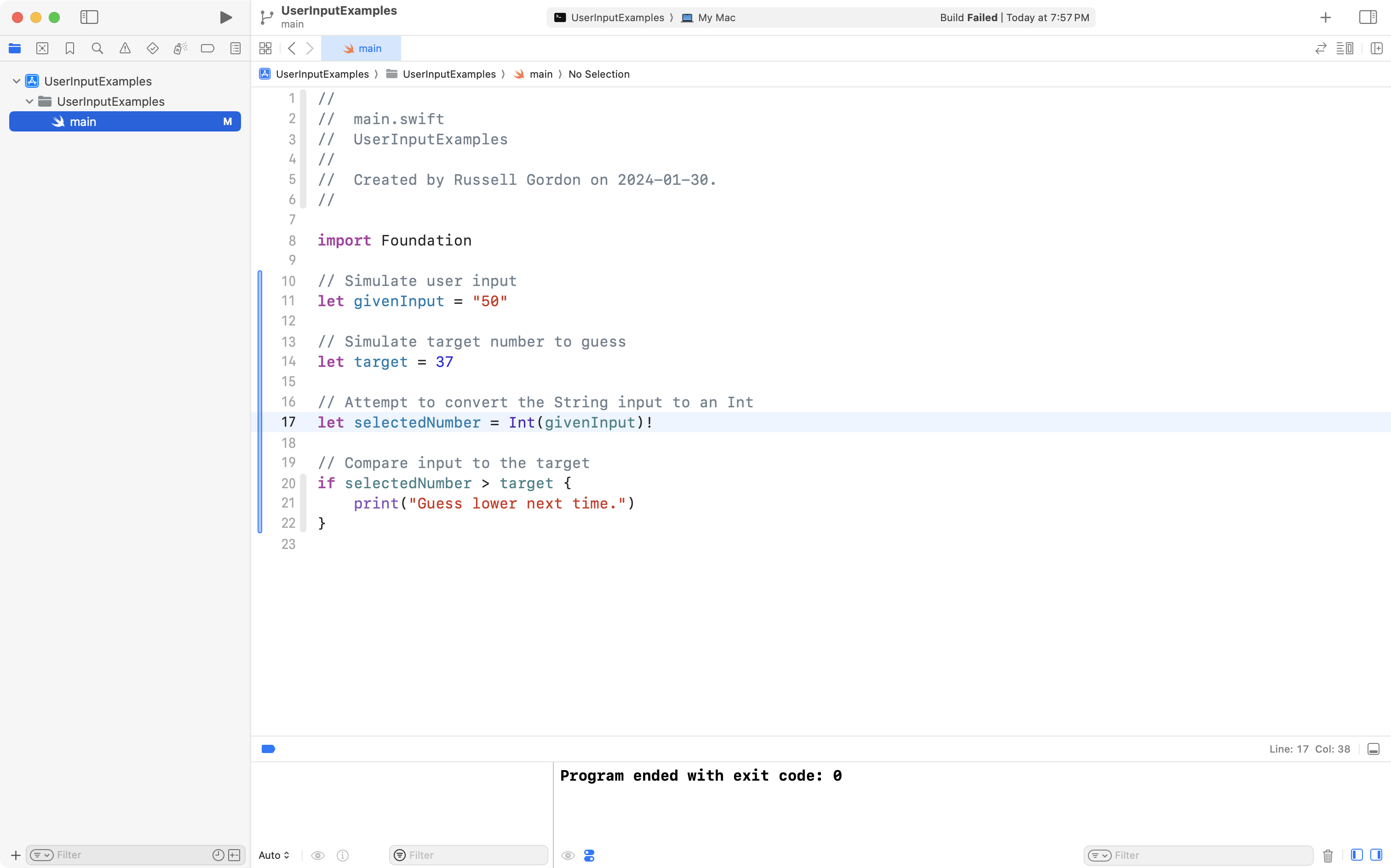Screen dimensions: 1391x868
Task: Select the Bookmark navigator icon
Action: tap(69, 48)
